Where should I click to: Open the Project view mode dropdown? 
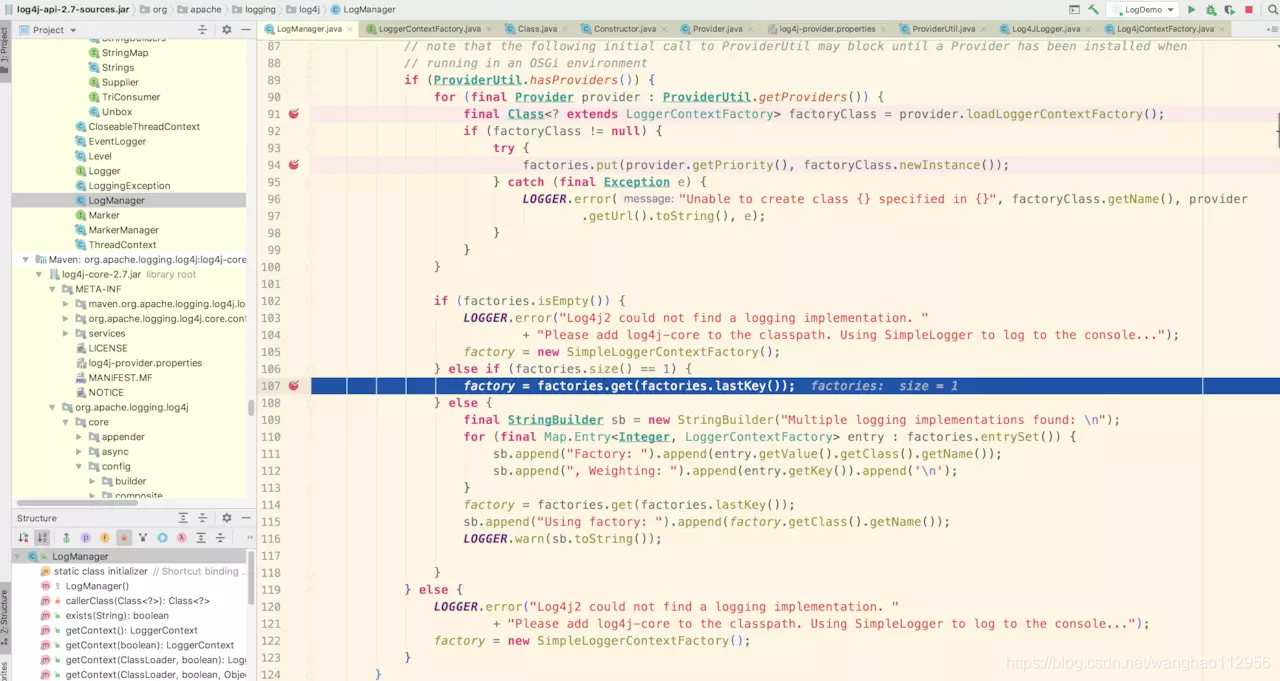[x=48, y=30]
